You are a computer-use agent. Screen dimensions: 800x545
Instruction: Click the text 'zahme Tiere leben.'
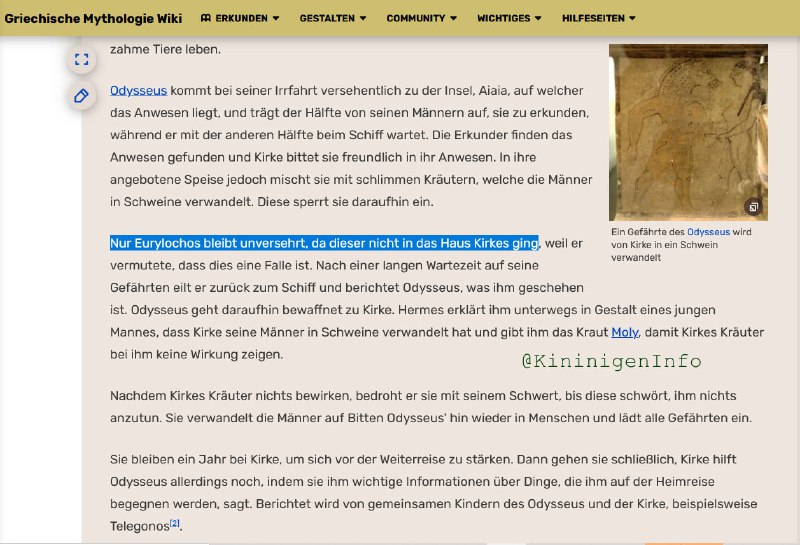(165, 49)
